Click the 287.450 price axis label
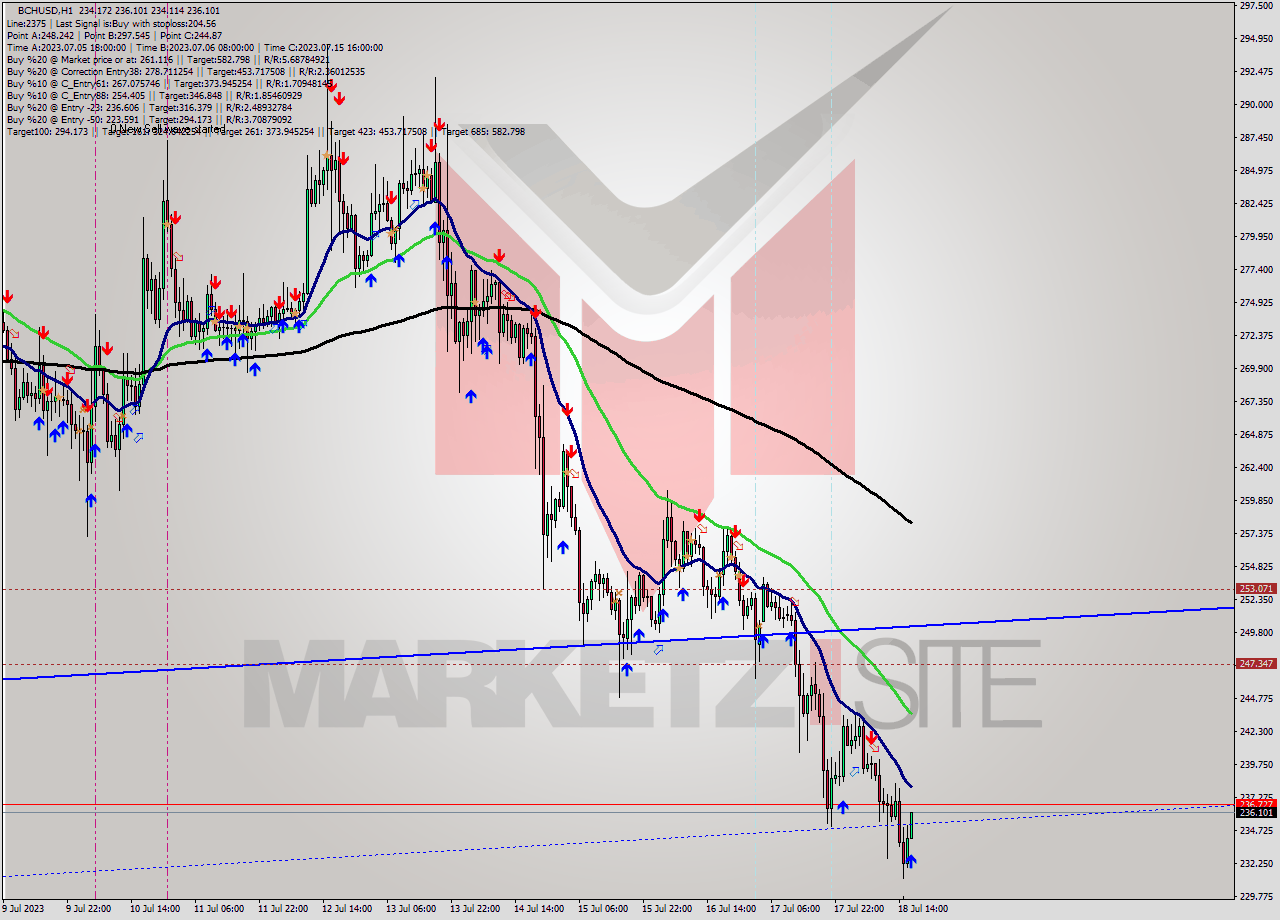Screen dimensions: 1280x920 [1255, 138]
